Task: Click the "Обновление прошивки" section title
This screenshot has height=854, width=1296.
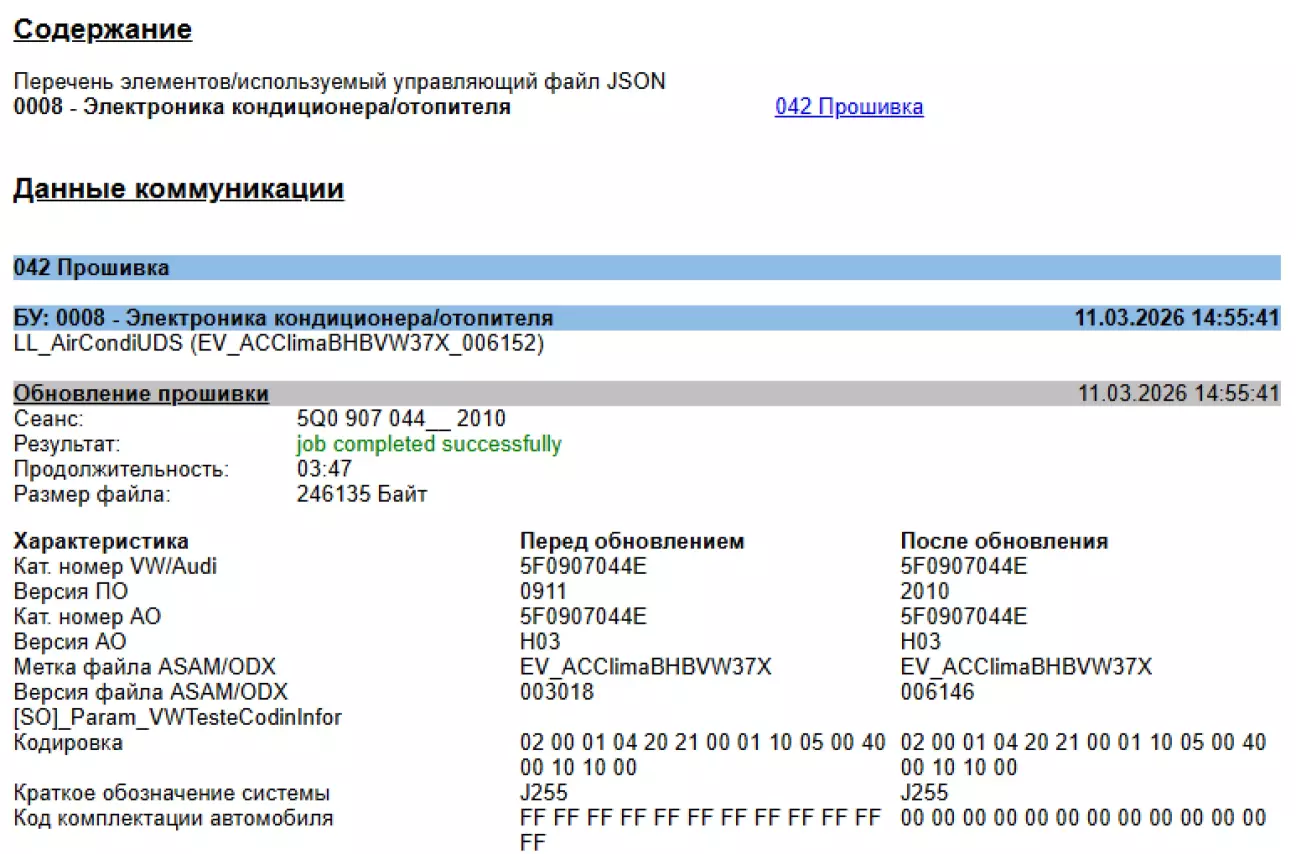Action: click(x=141, y=393)
